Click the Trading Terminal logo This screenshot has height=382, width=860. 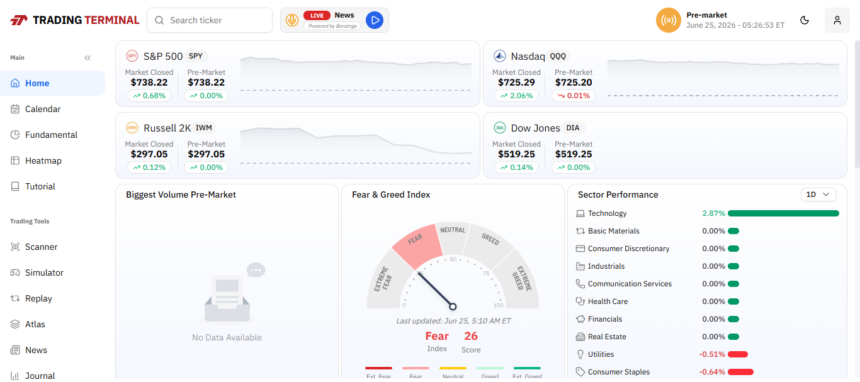pos(75,20)
